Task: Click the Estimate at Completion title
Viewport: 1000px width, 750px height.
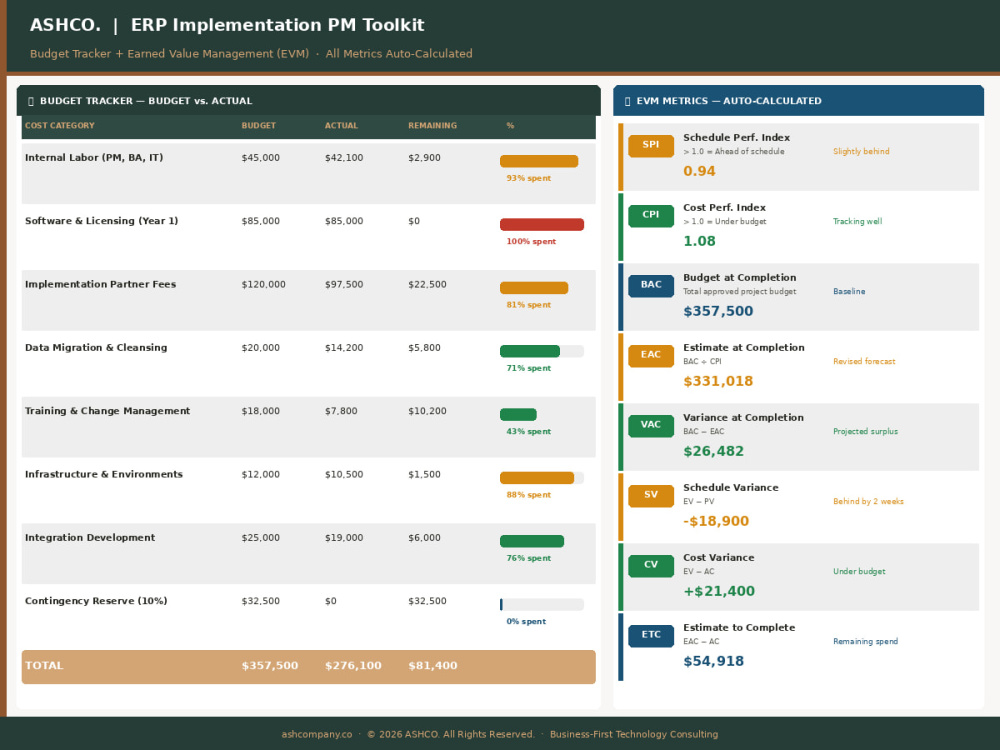Action: [x=744, y=348]
